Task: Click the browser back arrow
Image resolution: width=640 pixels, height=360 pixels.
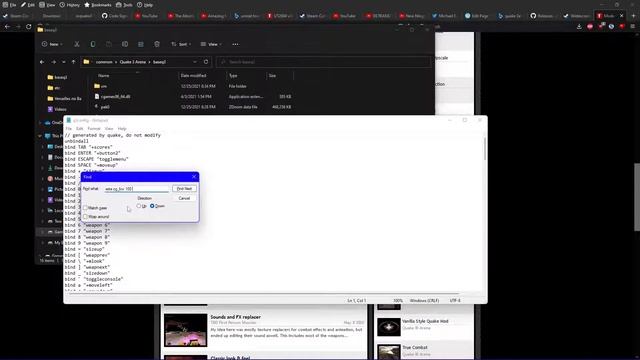Action: (x=7, y=27)
